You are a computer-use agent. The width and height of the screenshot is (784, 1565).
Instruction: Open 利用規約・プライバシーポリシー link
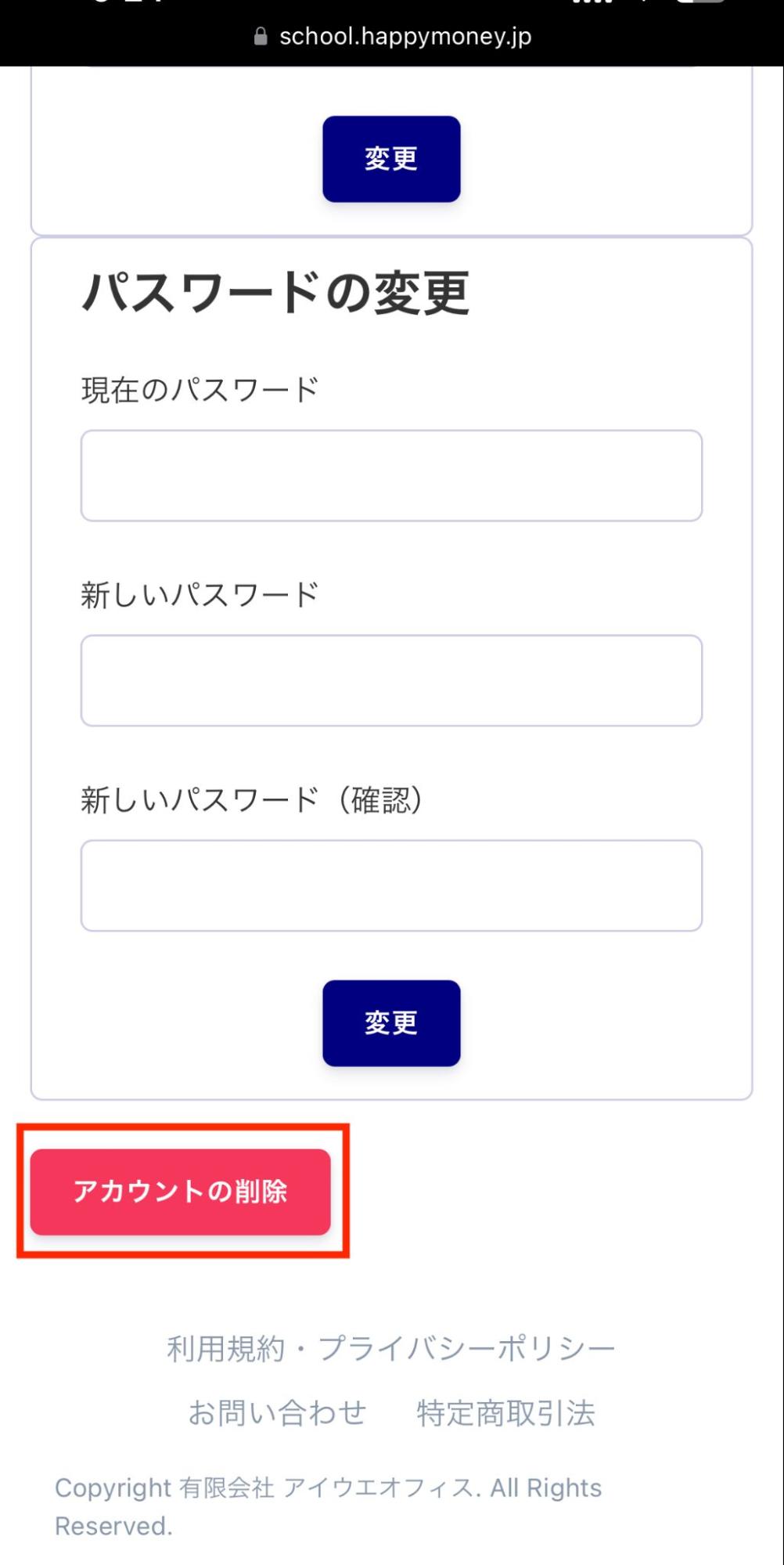tap(391, 1349)
